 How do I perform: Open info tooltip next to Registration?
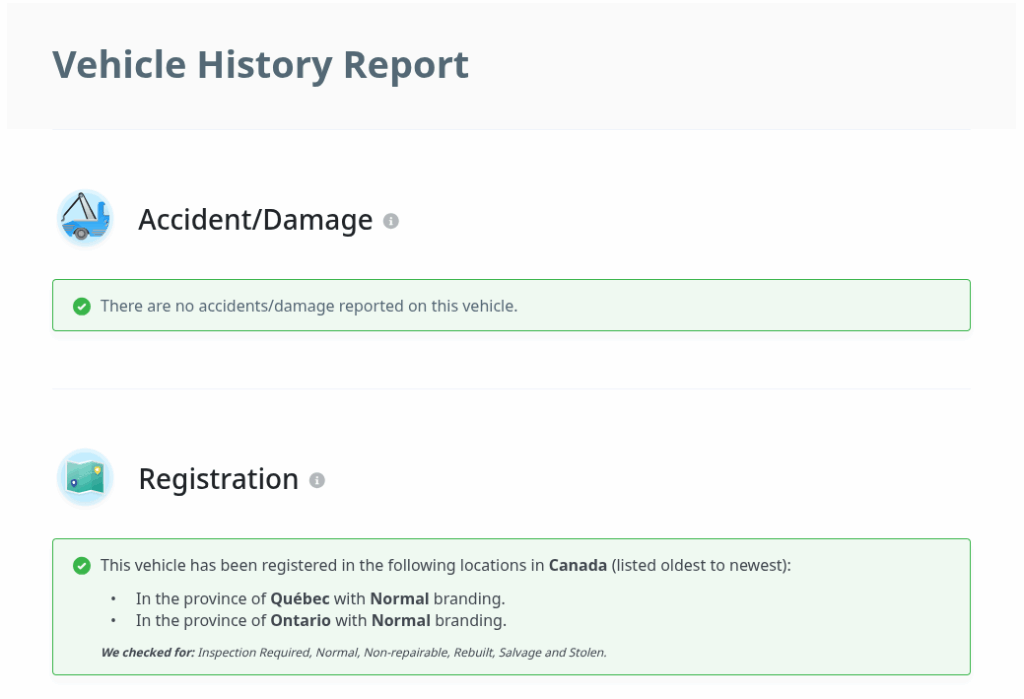[317, 480]
